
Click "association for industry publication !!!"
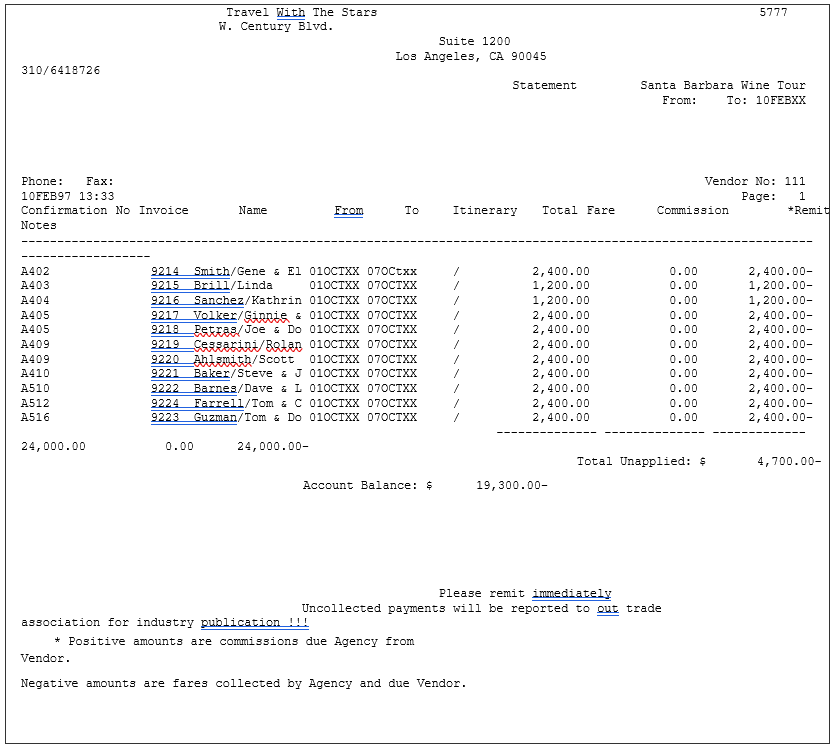(x=165, y=623)
